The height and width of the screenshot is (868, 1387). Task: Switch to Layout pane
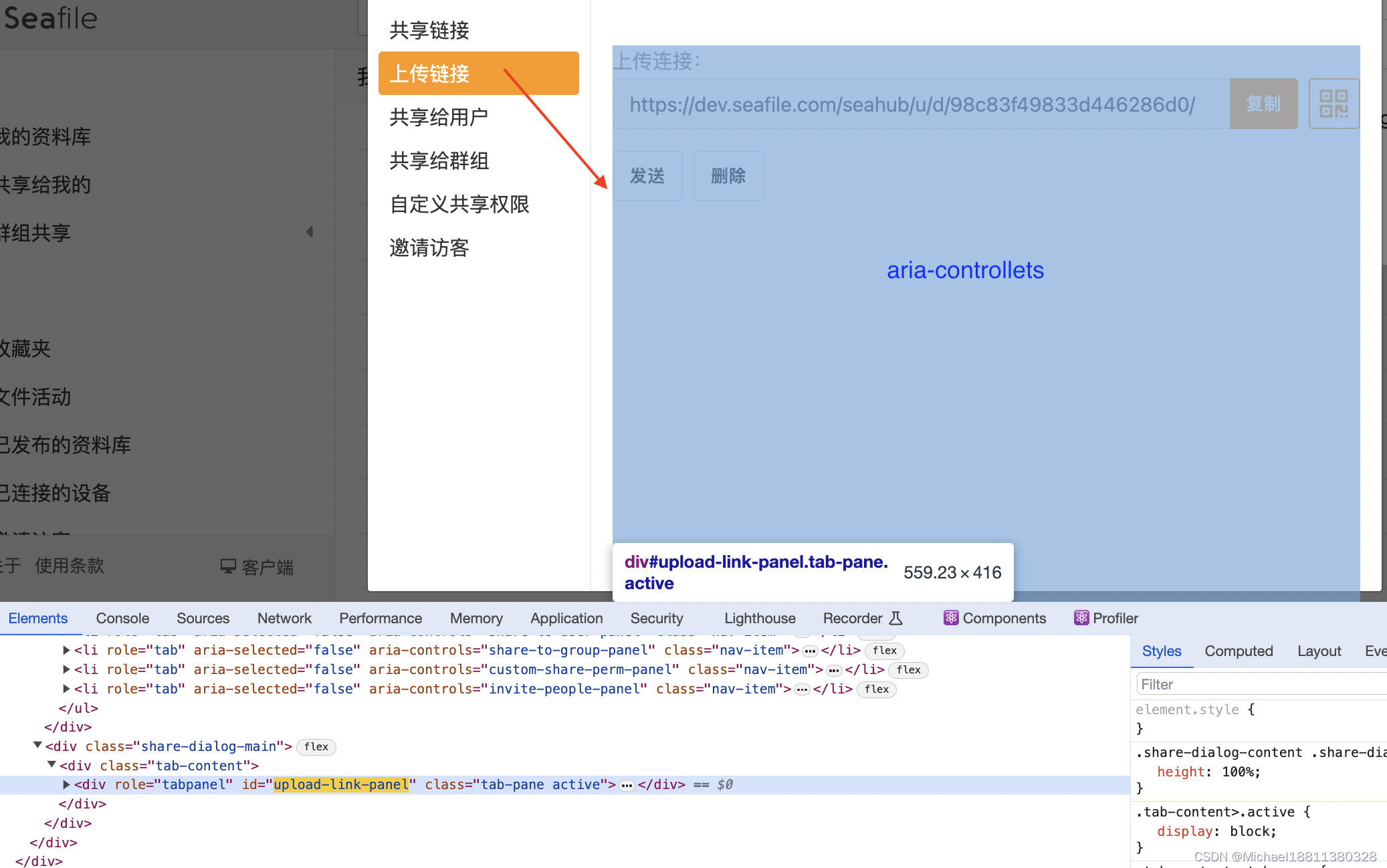tap(1319, 651)
